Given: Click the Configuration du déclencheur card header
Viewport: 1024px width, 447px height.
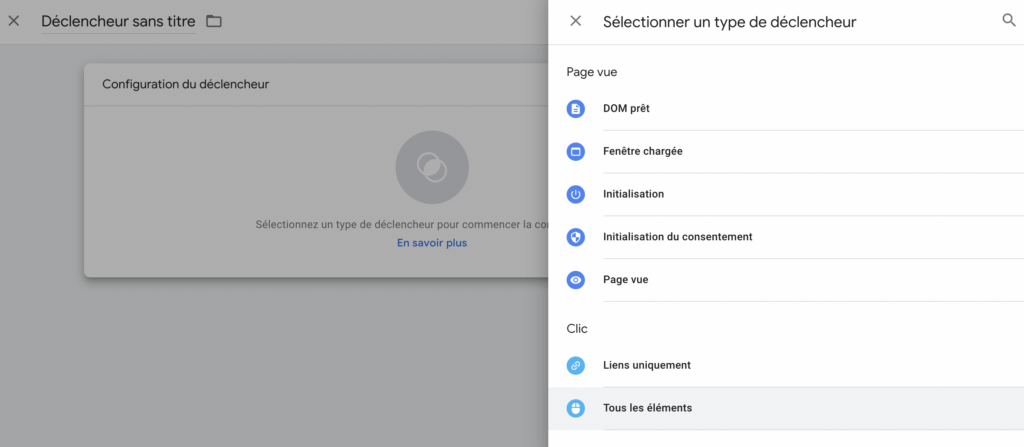Looking at the screenshot, I should 185,85.
